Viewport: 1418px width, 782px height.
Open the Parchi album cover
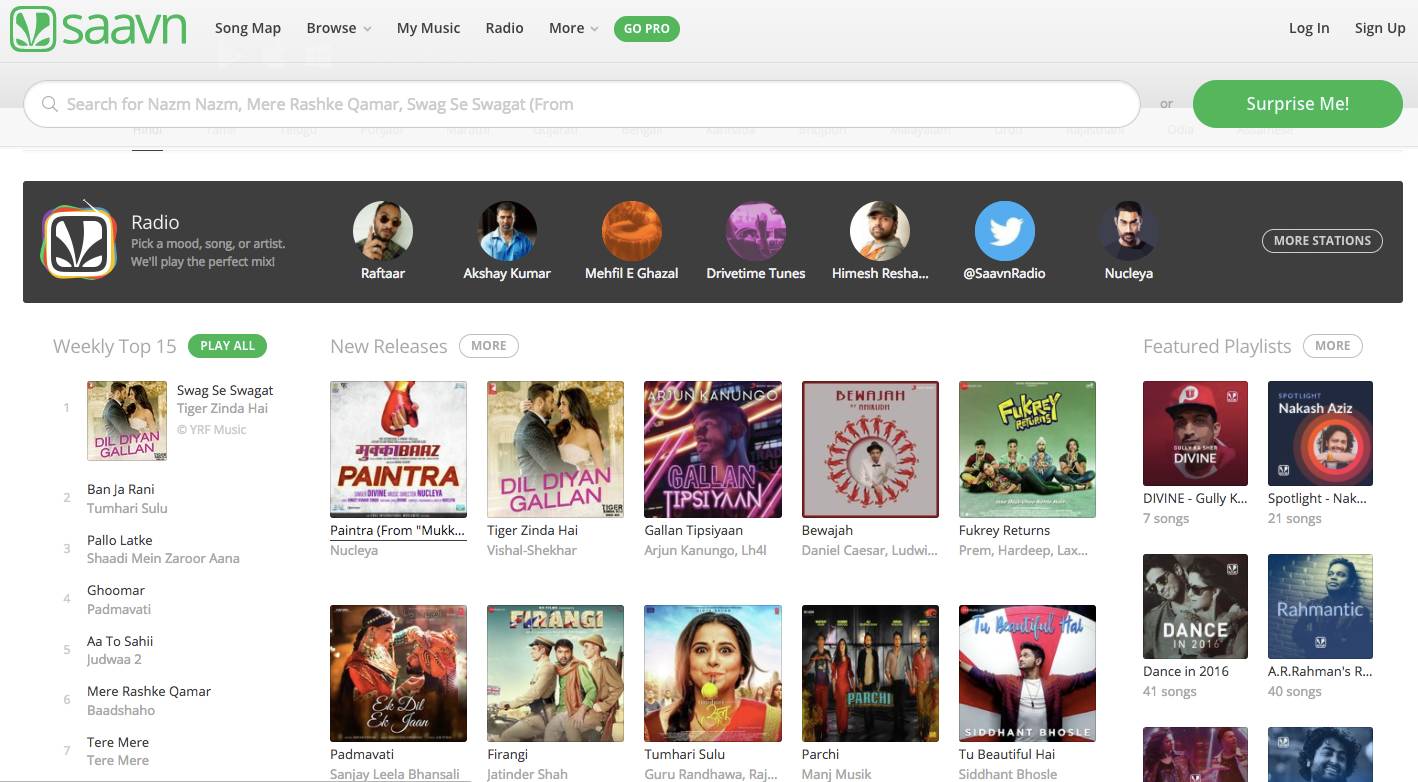click(870, 673)
